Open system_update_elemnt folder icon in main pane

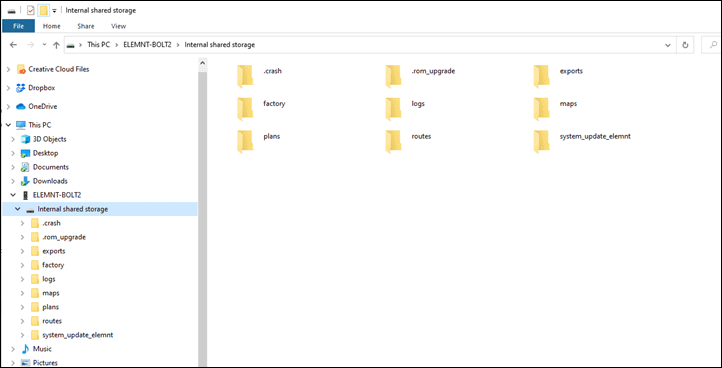pyautogui.click(x=542, y=141)
